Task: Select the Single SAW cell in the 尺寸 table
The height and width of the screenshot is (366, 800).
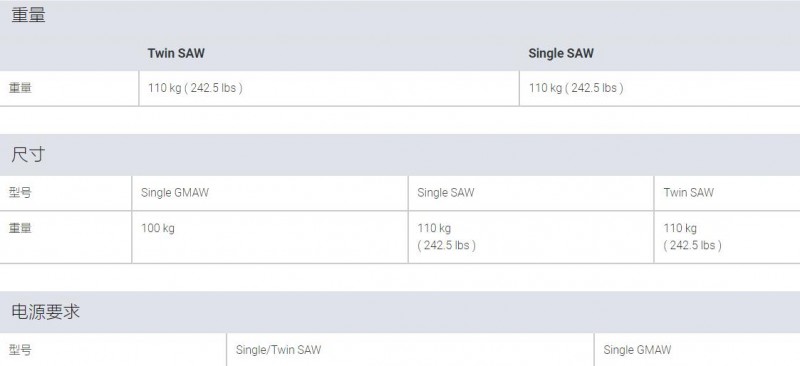Action: (531, 193)
